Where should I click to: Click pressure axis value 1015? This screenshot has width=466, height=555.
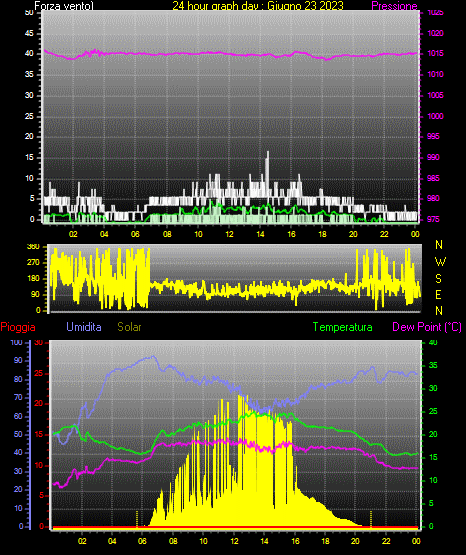point(435,53)
